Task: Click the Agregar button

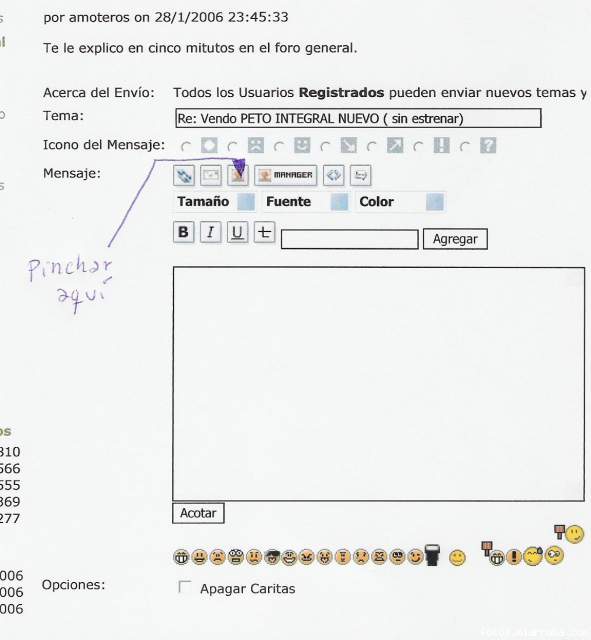Action: [455, 239]
